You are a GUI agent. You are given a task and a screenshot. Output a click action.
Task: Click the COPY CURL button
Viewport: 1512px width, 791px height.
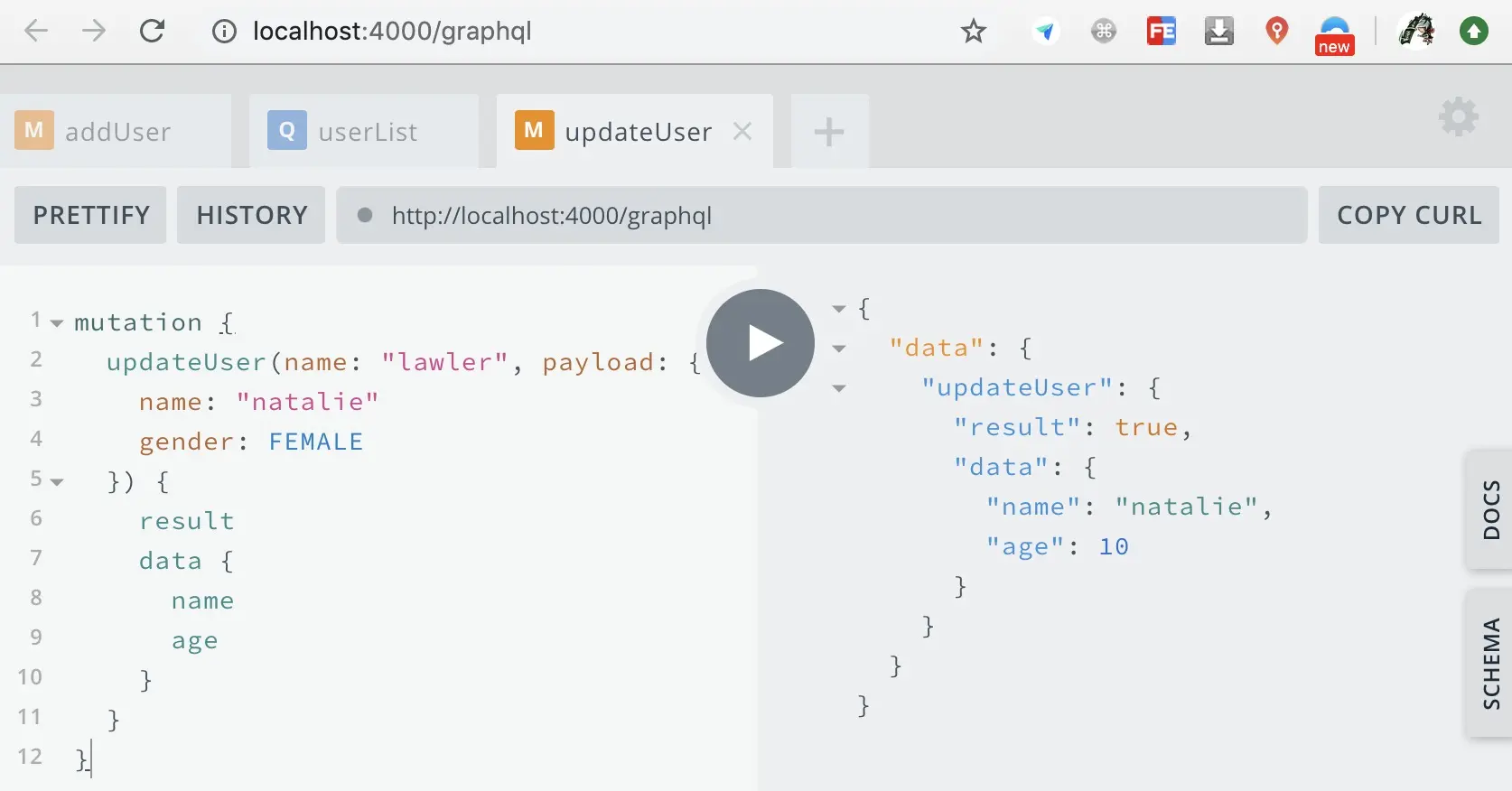[1409, 215]
